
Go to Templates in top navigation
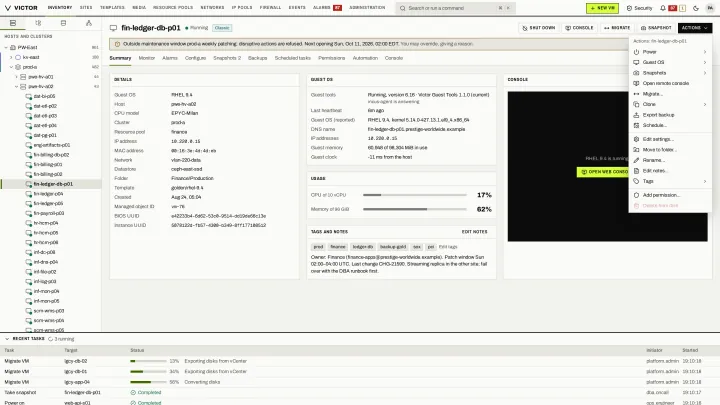coord(112,8)
